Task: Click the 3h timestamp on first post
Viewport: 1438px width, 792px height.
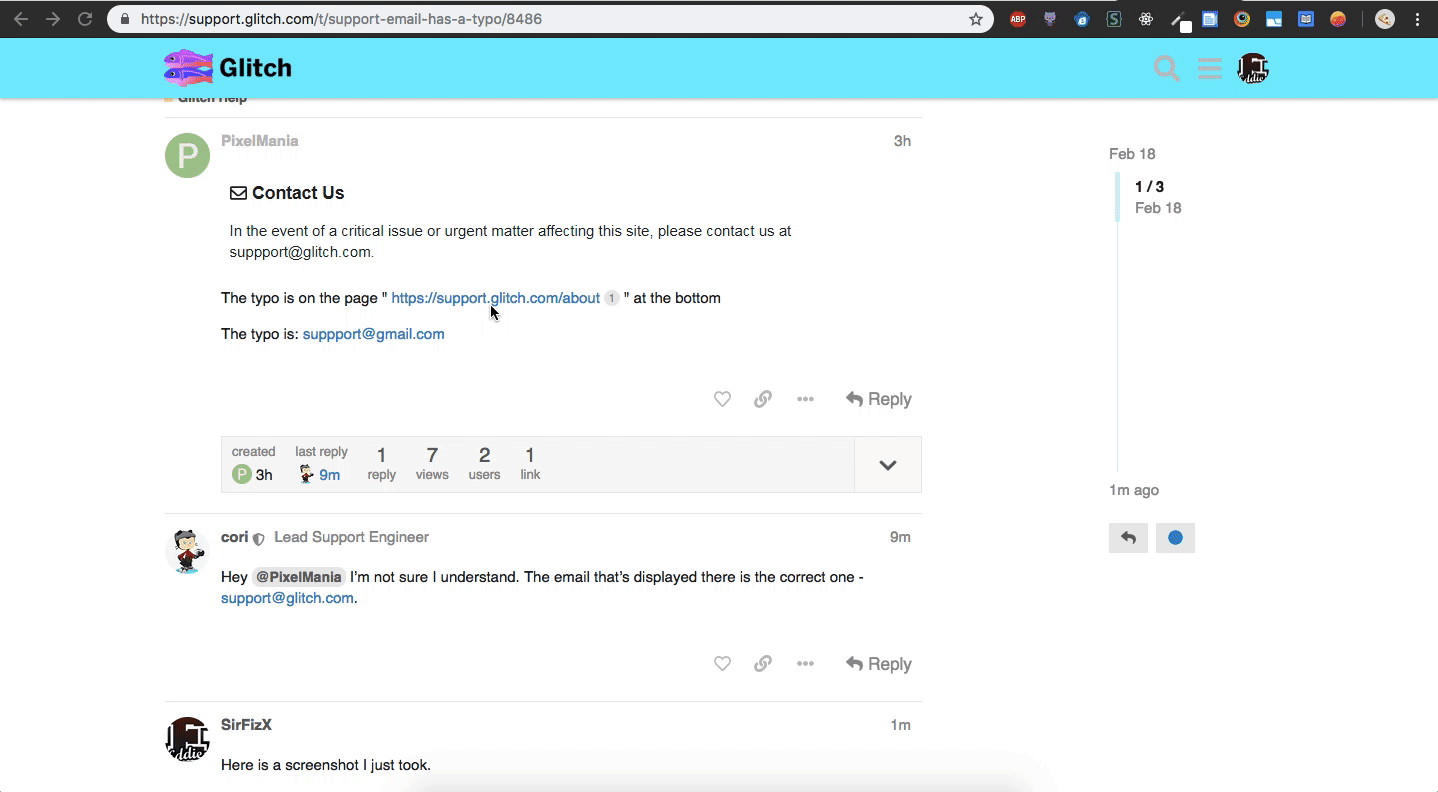Action: click(902, 141)
